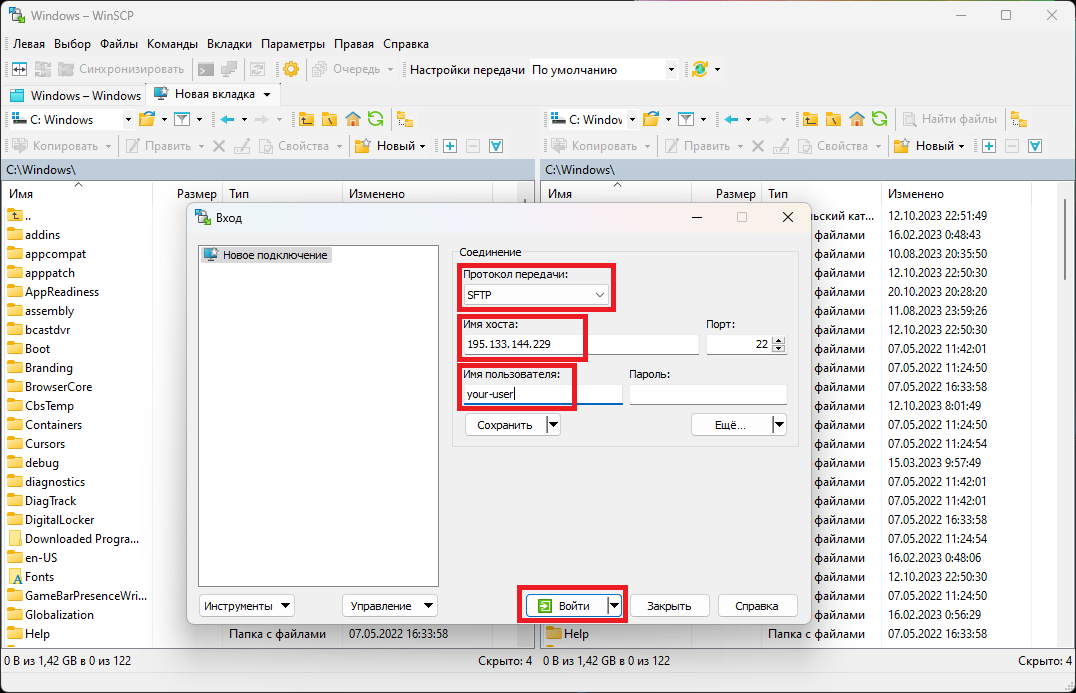Click into the Пароль password field
1076x693 pixels.
(708, 394)
